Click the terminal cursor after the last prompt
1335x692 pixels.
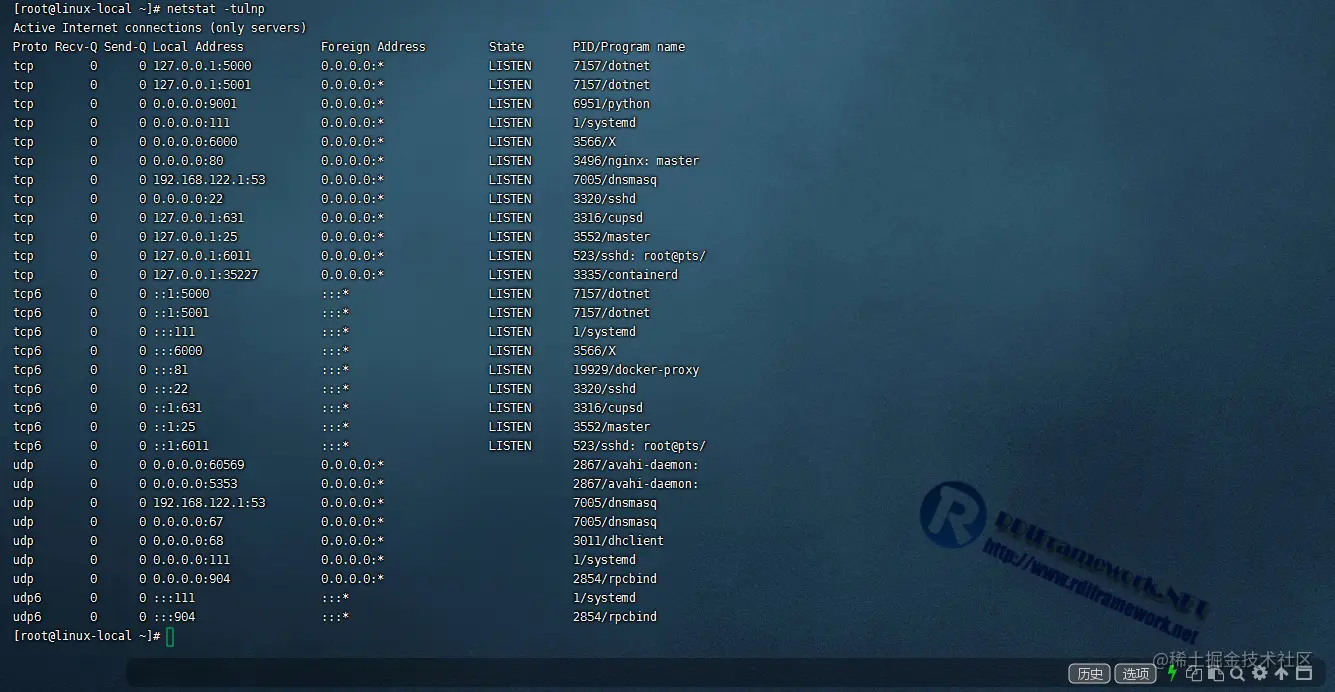click(170, 637)
